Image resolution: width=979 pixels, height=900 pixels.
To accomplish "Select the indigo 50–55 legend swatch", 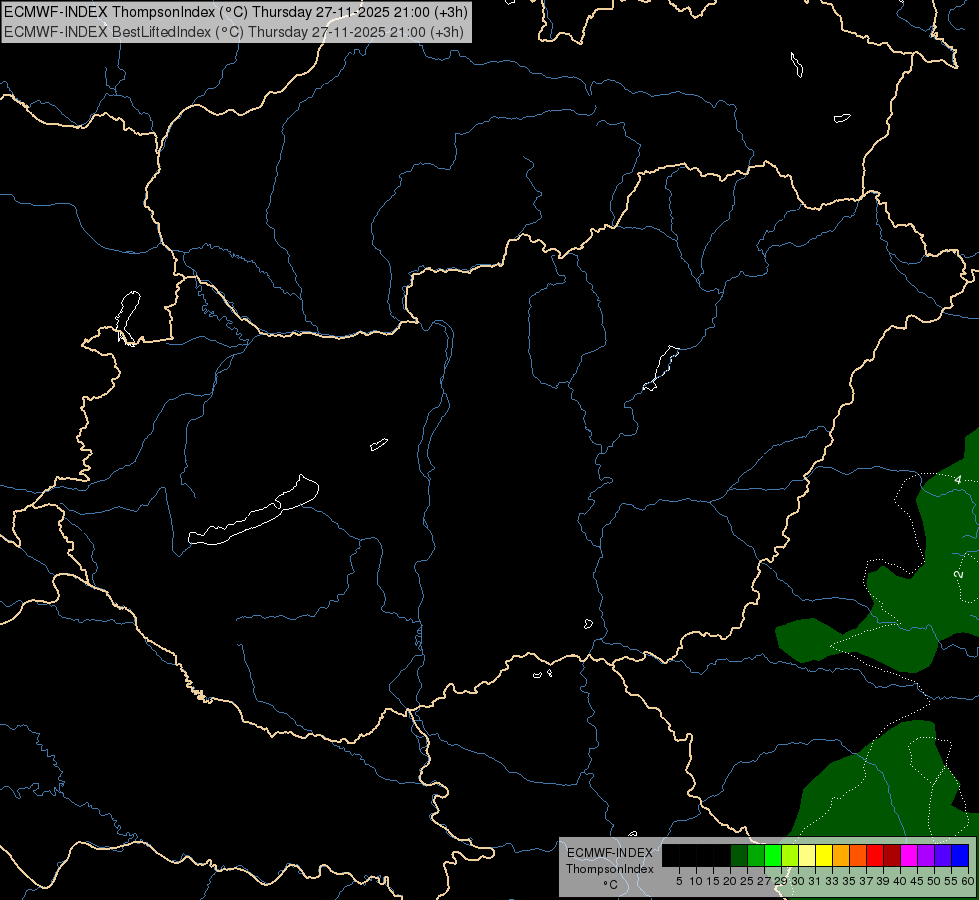I will 943,856.
